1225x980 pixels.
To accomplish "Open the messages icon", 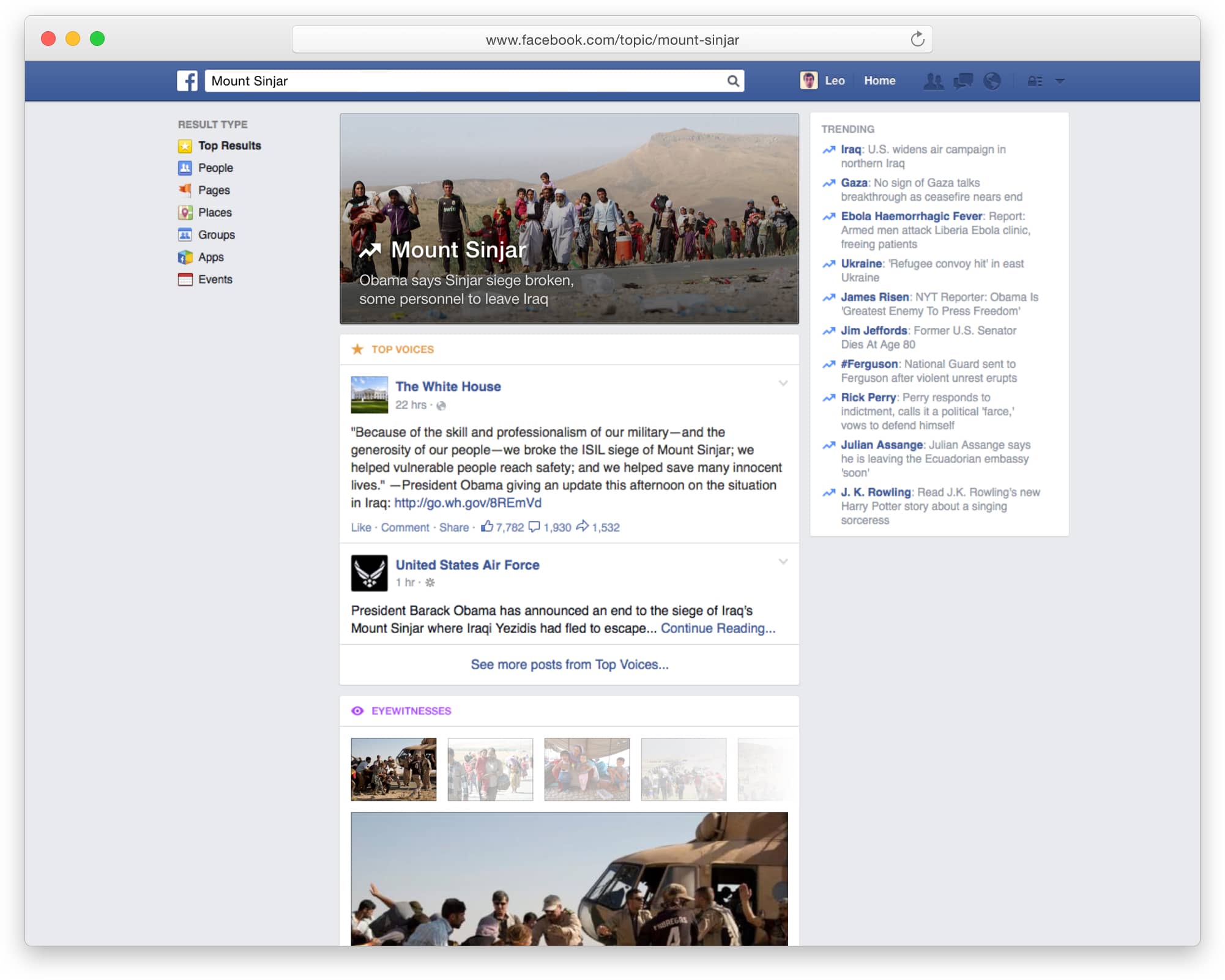I will (963, 81).
